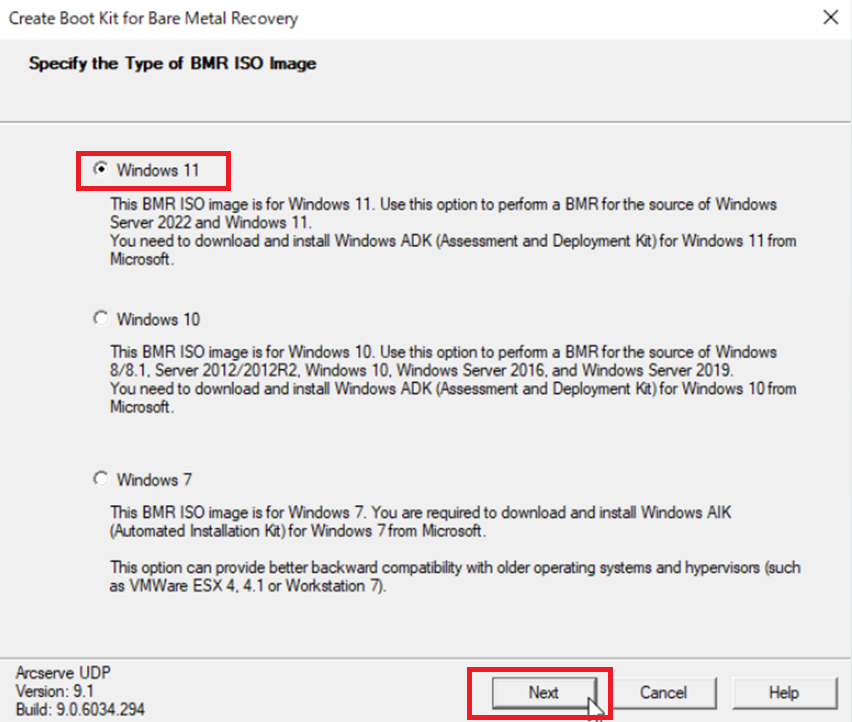
Task: Cancel the boot kit wizard
Action: coord(663,693)
